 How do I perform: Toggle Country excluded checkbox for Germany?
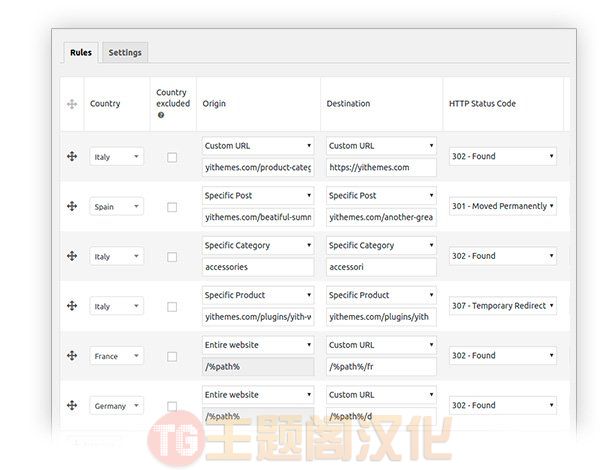coord(172,406)
